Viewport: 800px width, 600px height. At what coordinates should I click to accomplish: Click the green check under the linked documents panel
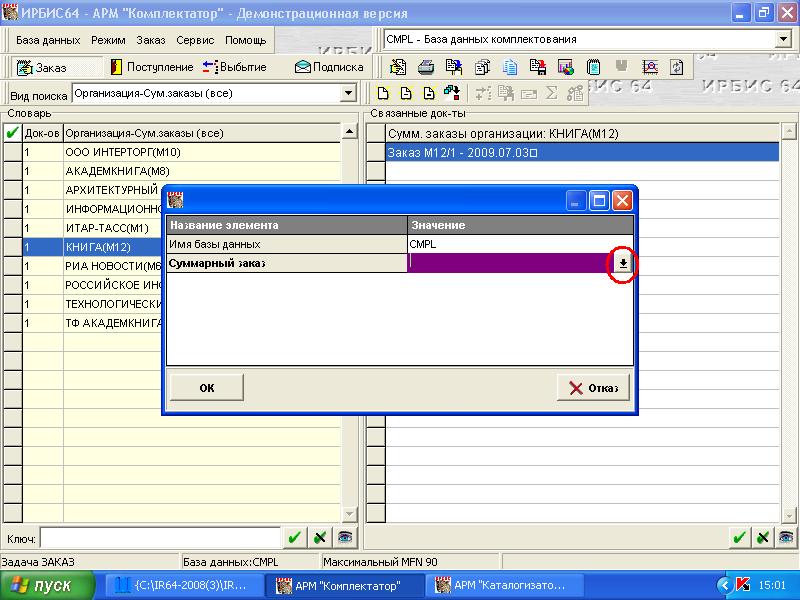pyautogui.click(x=739, y=537)
